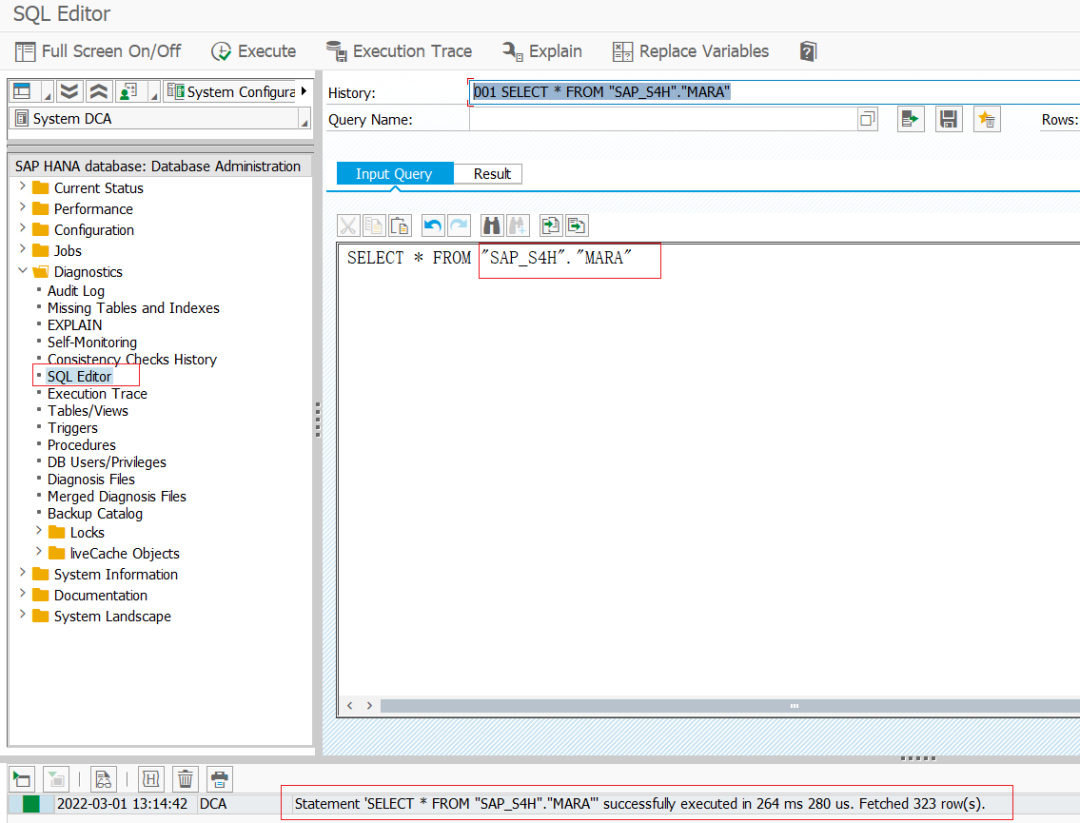Image resolution: width=1080 pixels, height=823 pixels.
Task: Click the trash delete icon in log toolbar
Action: click(x=185, y=780)
